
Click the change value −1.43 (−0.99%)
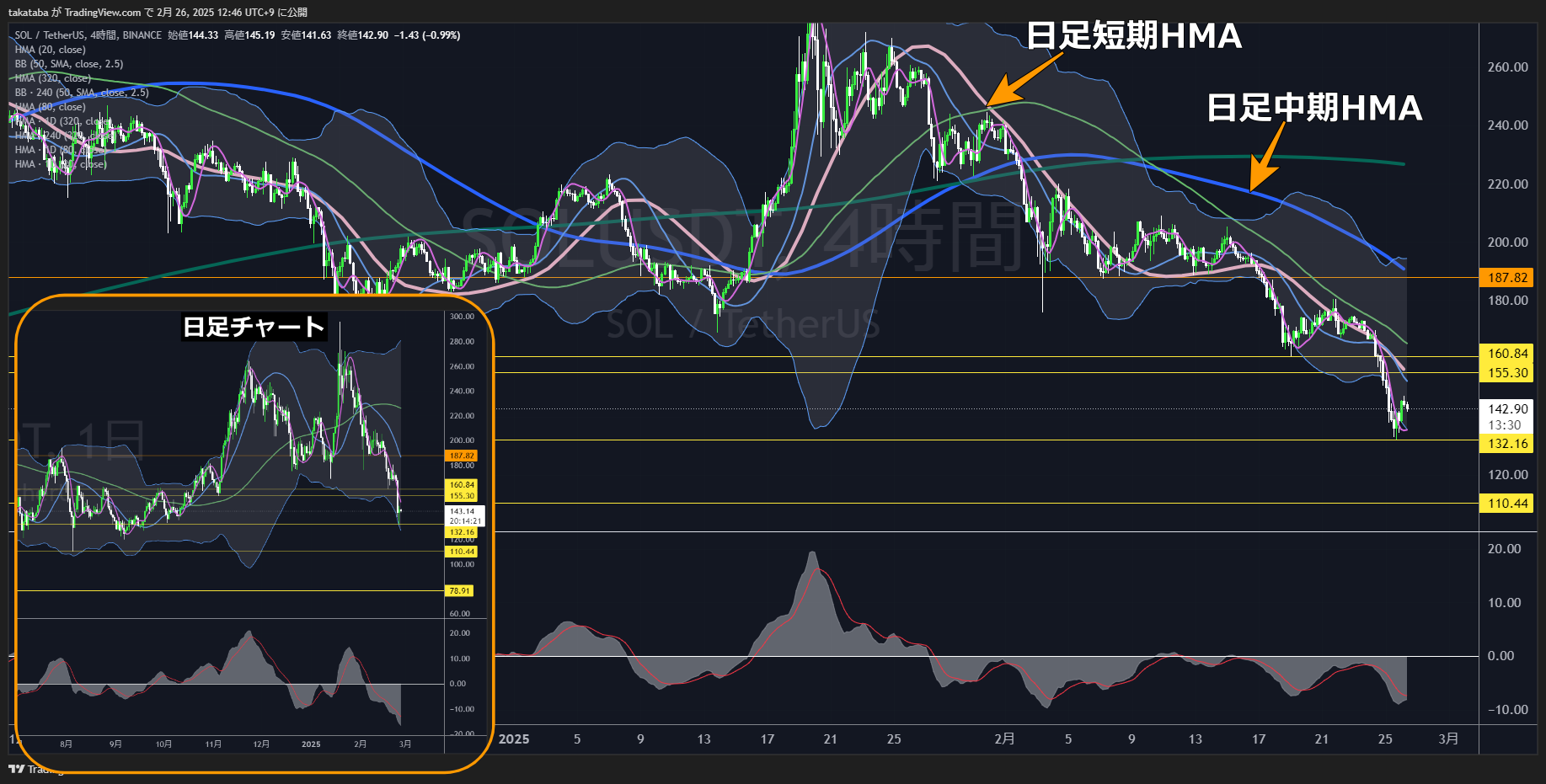[427, 35]
